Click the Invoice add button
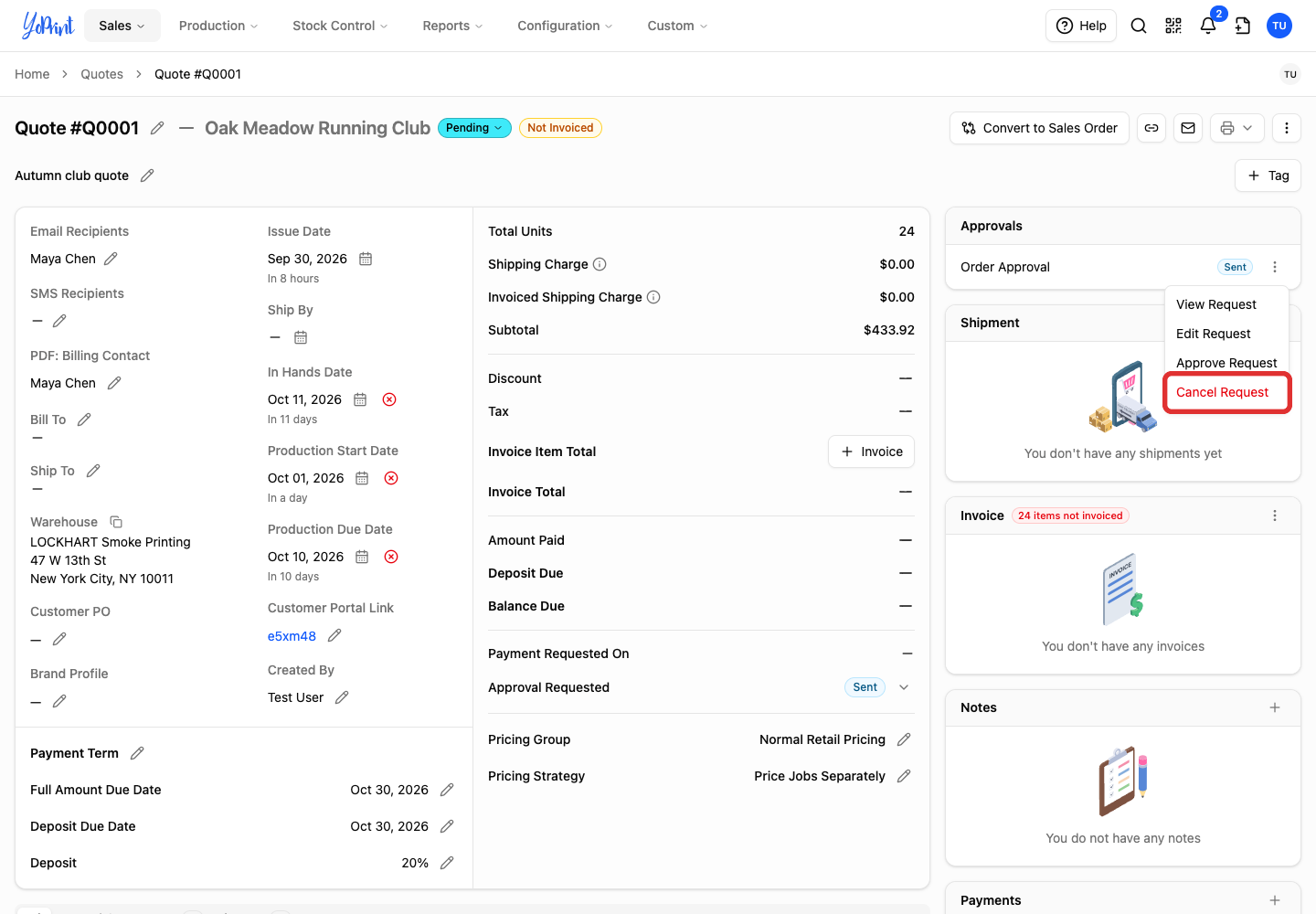 point(871,452)
